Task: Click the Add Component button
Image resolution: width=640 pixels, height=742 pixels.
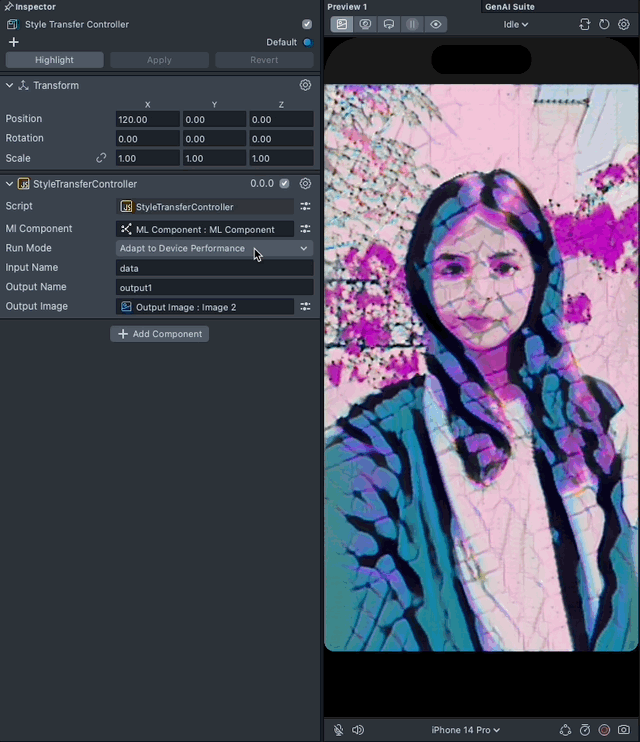Action: [160, 334]
